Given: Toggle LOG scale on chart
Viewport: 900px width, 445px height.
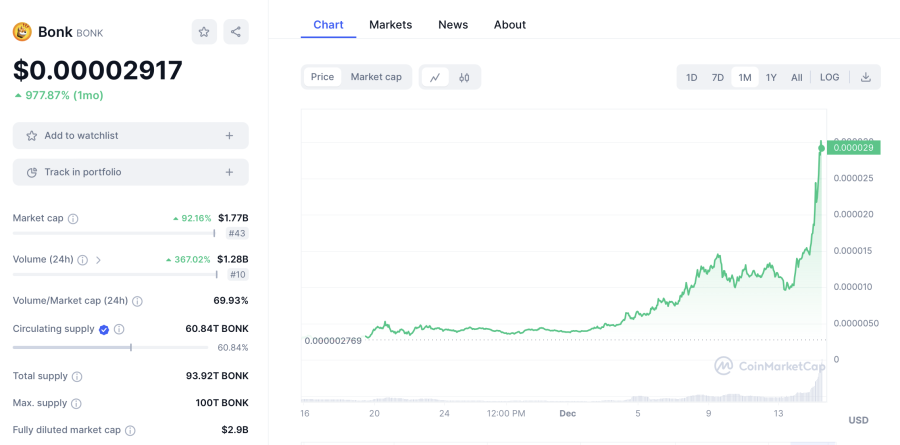Looking at the screenshot, I should (829, 78).
